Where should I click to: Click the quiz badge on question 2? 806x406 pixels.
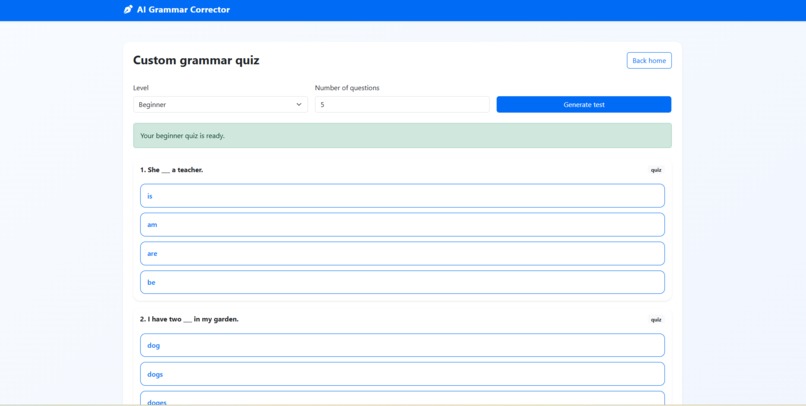pyautogui.click(x=656, y=320)
